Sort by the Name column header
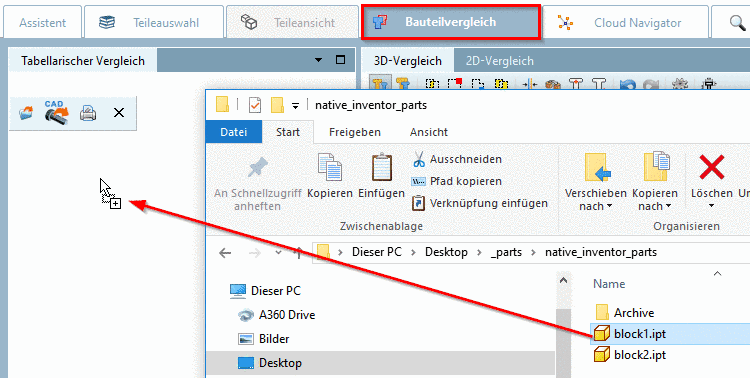 (x=609, y=284)
